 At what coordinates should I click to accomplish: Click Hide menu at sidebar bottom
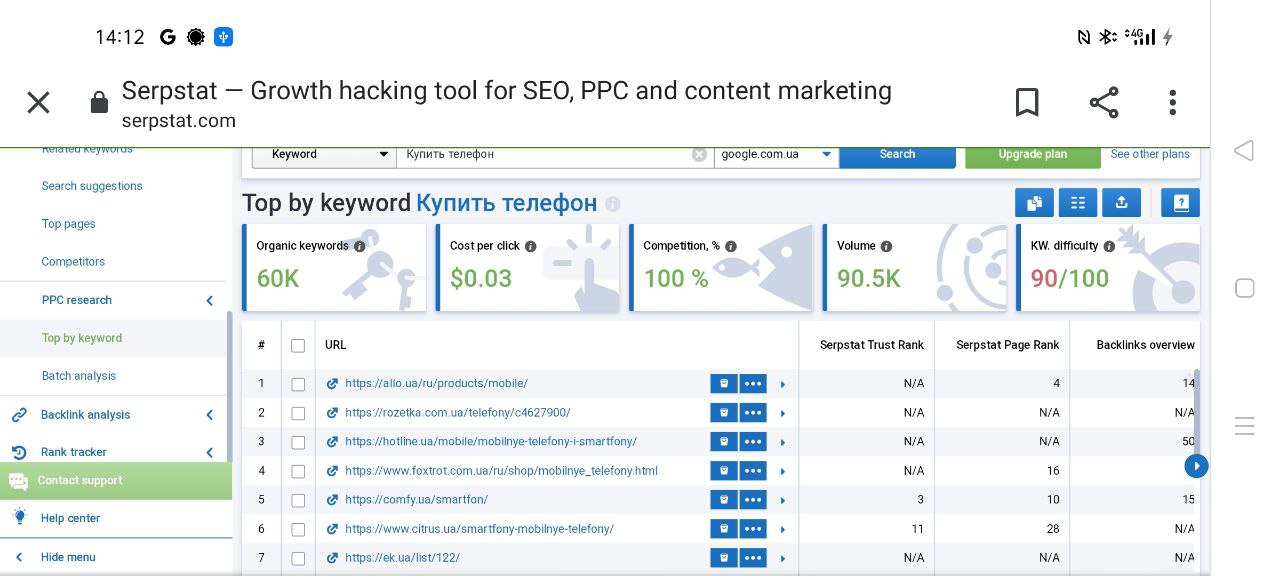click(68, 557)
